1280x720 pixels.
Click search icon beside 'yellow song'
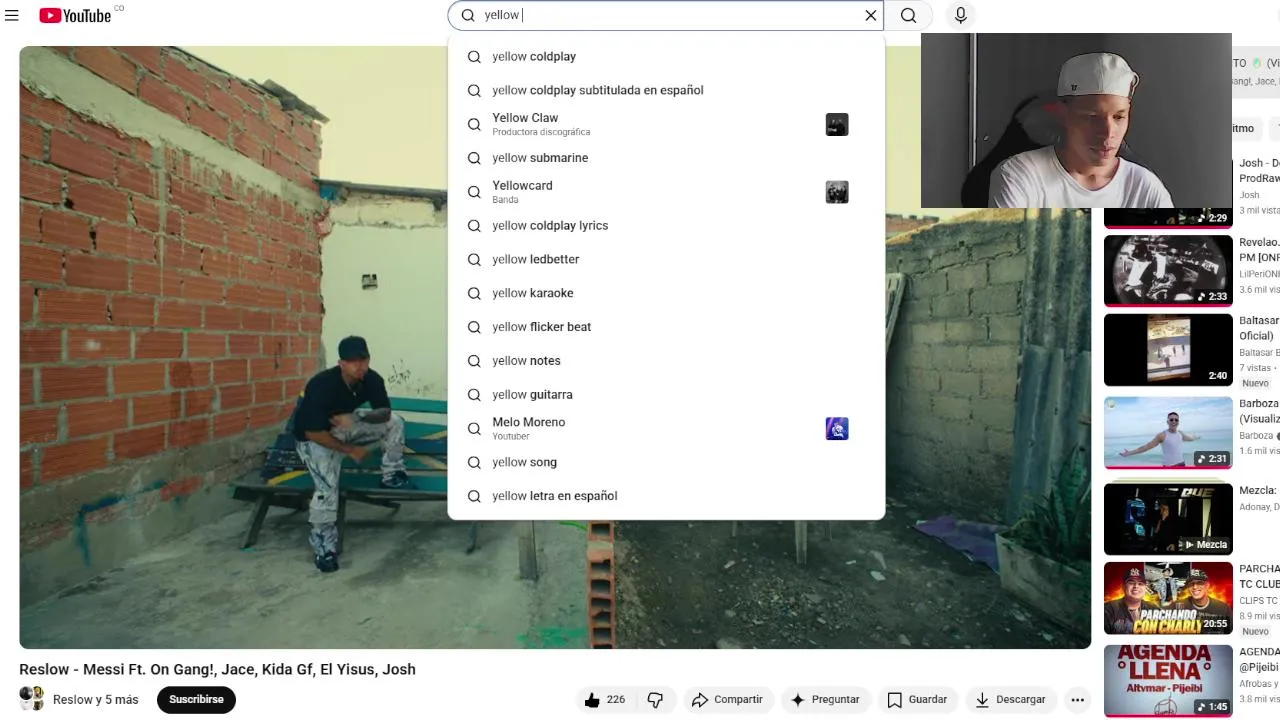474,462
